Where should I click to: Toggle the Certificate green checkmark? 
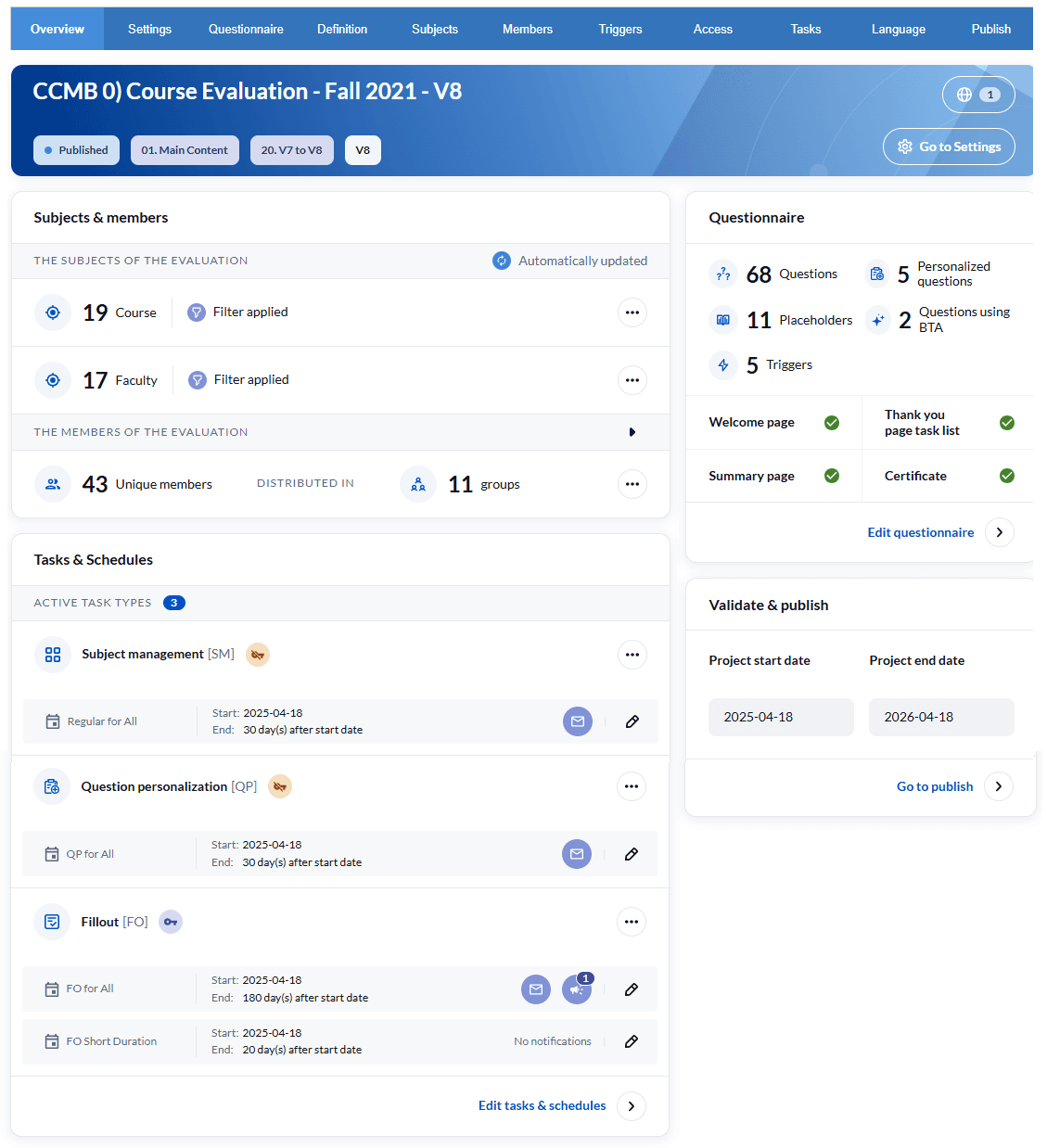pos(1007,476)
